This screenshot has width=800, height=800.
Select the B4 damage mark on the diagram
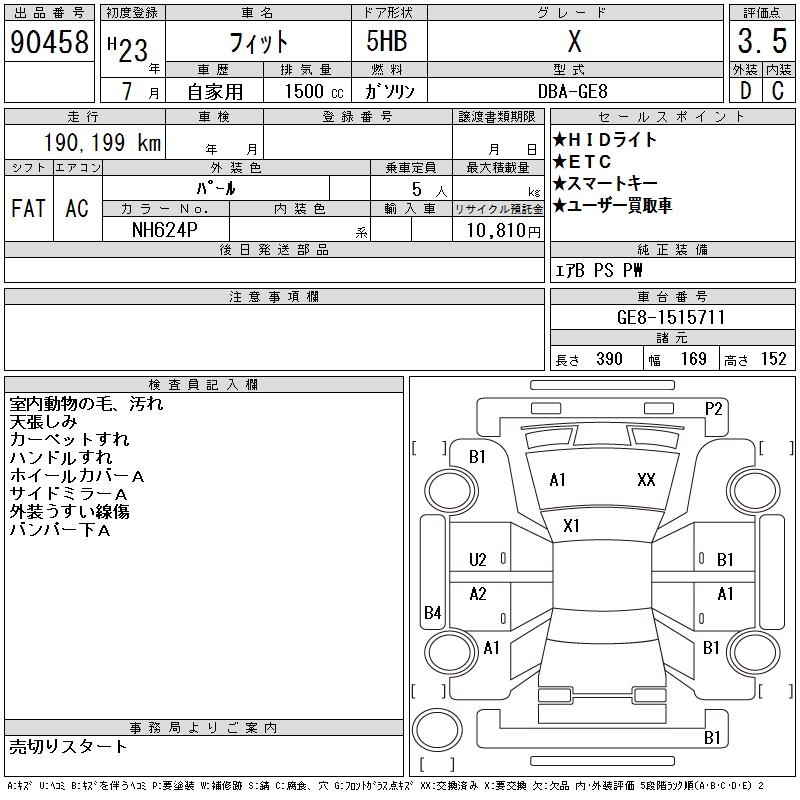(432, 613)
